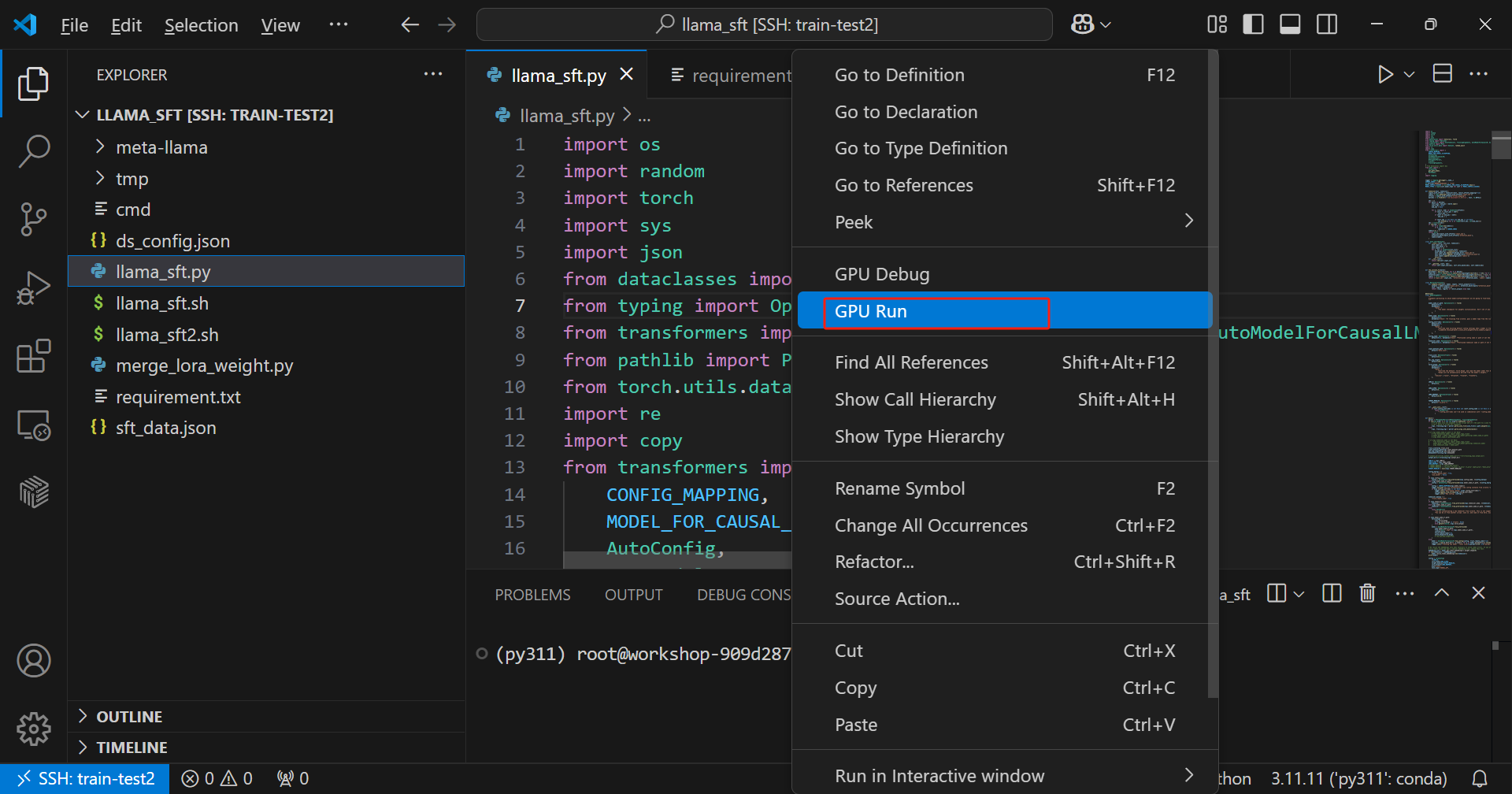Open the Remote Explorer view
The height and width of the screenshot is (794, 1512).
[34, 425]
